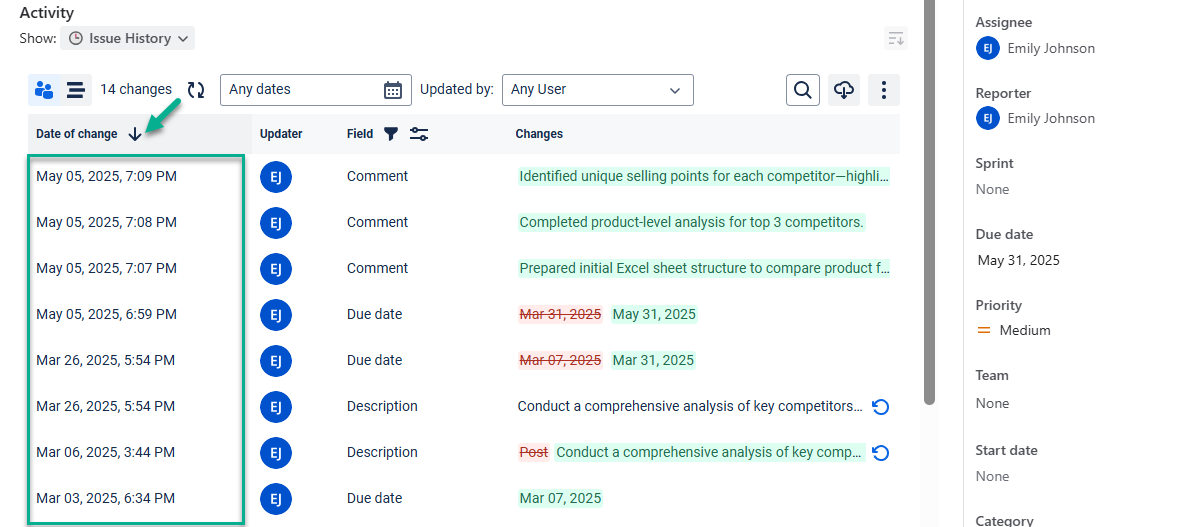
Task: Open Field column settings sliders icon
Action: pos(419,134)
